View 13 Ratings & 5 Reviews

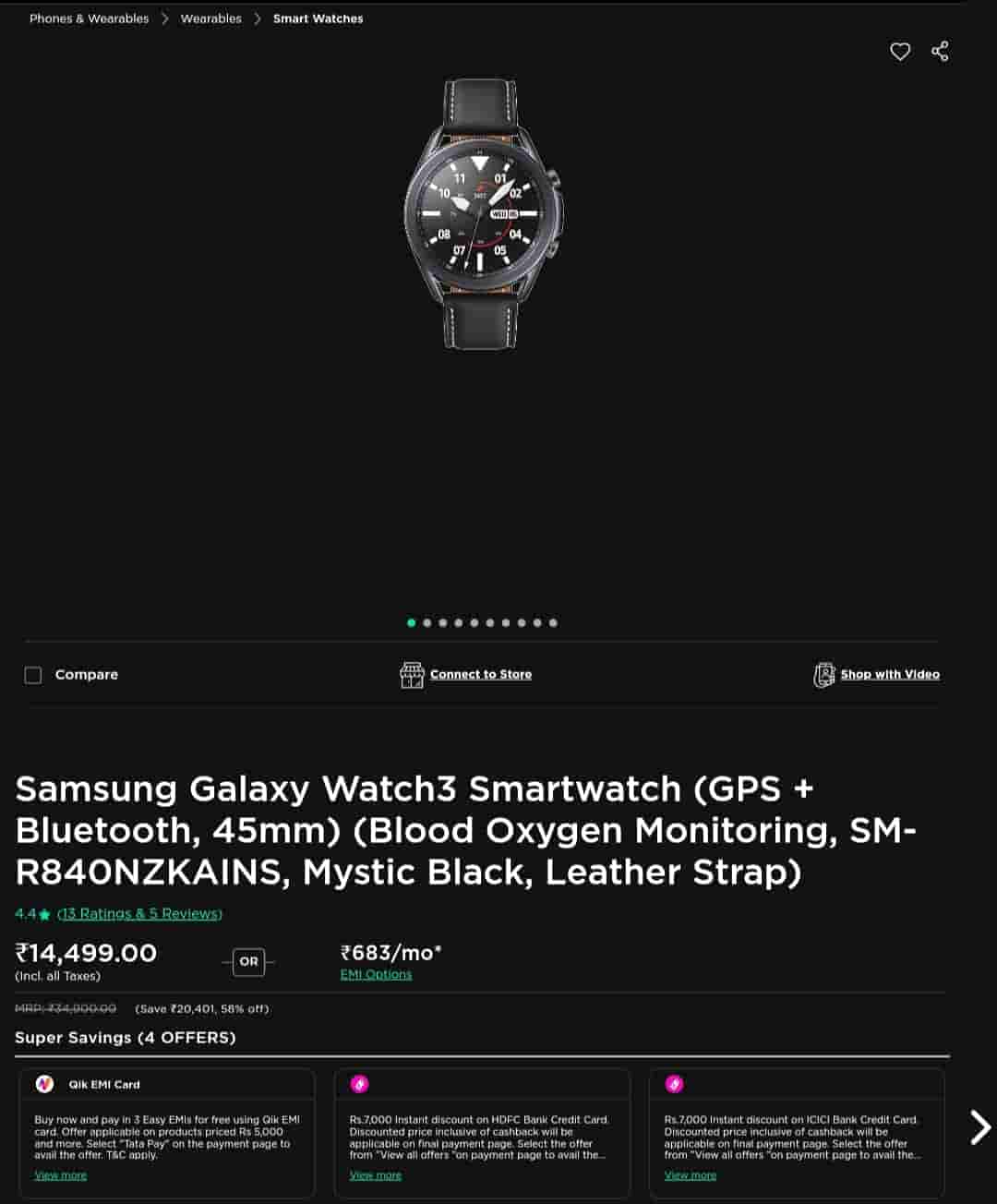[x=139, y=914]
